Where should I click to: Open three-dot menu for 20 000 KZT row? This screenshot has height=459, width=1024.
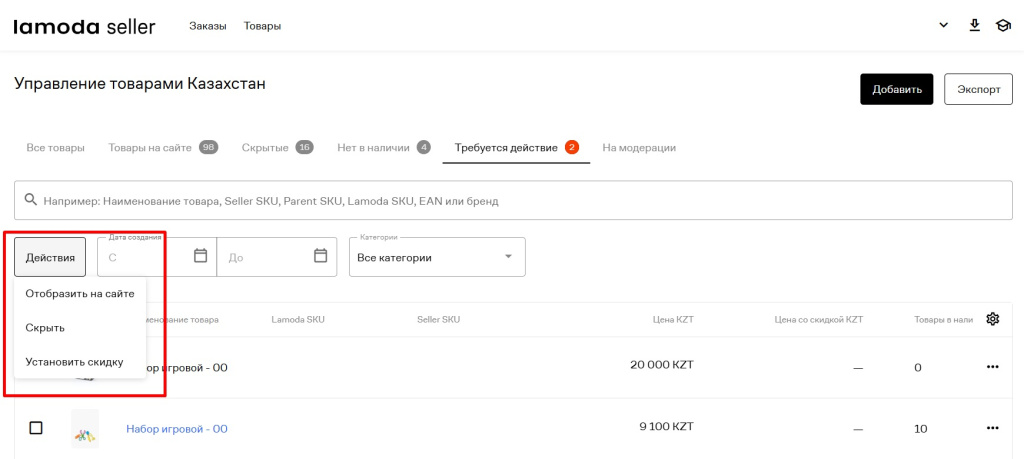pyautogui.click(x=992, y=367)
